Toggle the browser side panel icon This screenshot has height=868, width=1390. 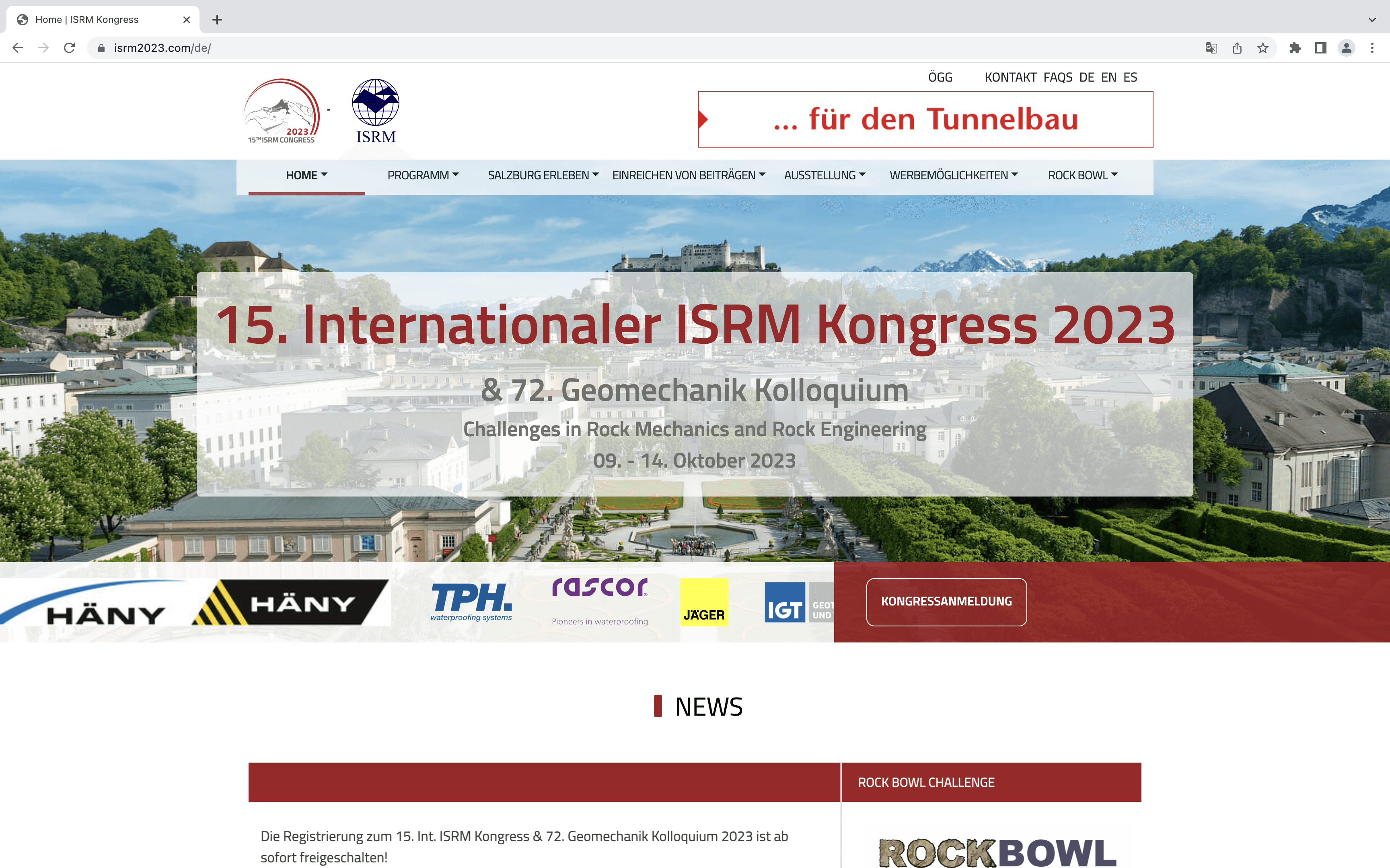(x=1320, y=48)
